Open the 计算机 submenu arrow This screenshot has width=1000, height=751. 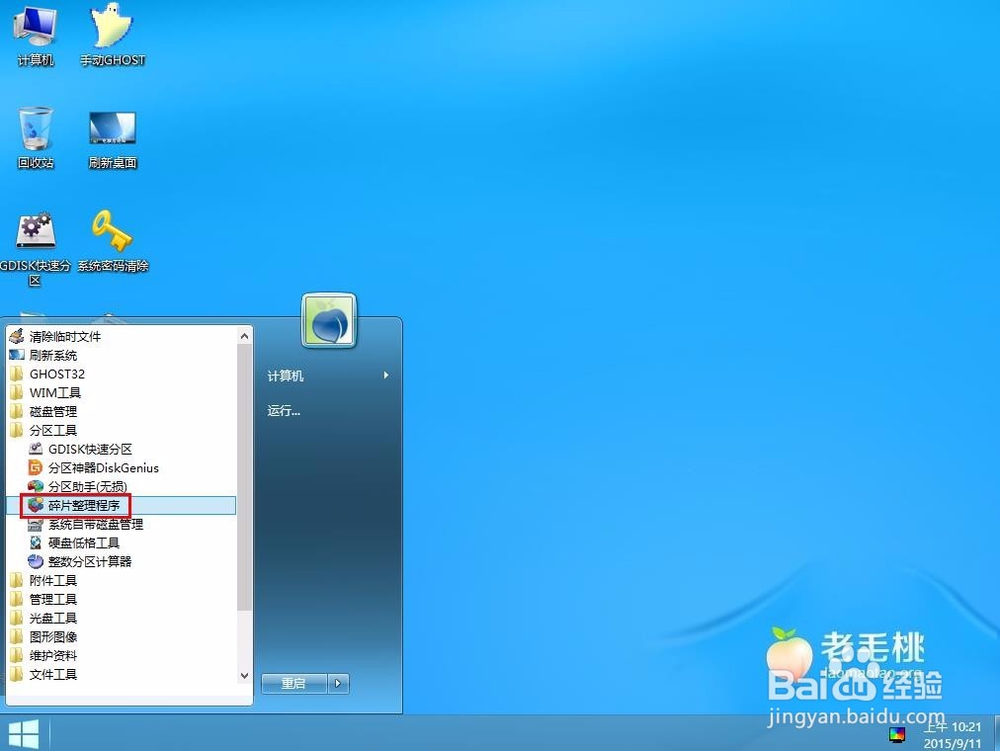click(386, 376)
